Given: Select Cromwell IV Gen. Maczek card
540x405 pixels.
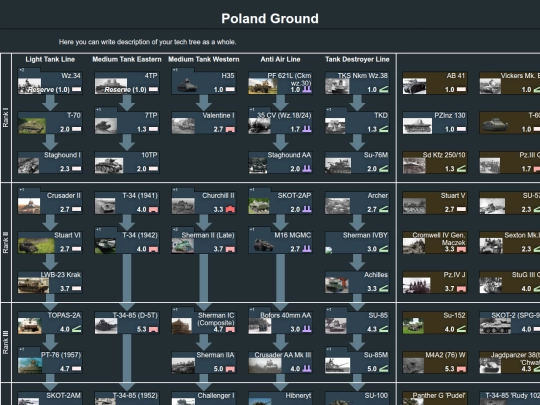Looking at the screenshot, I should click(435, 242).
